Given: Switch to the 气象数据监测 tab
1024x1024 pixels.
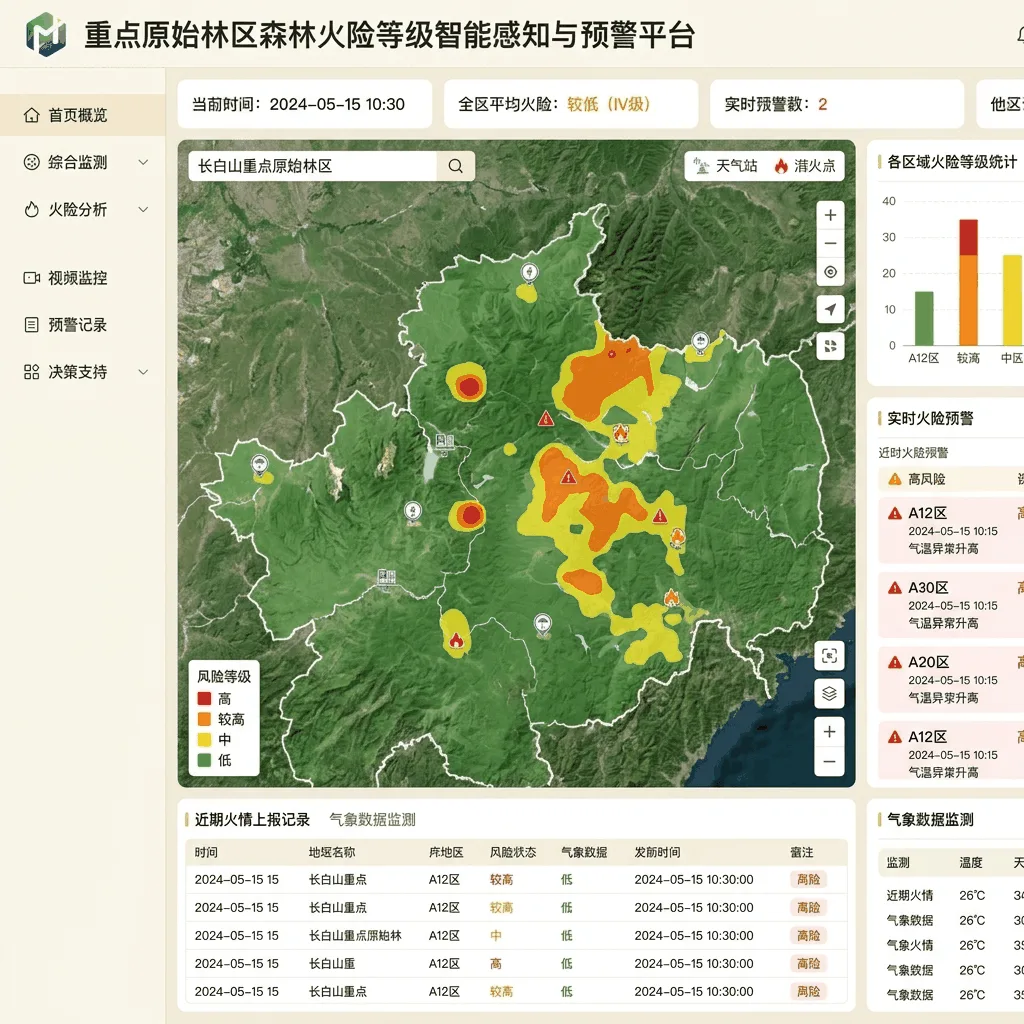Looking at the screenshot, I should coord(372,820).
